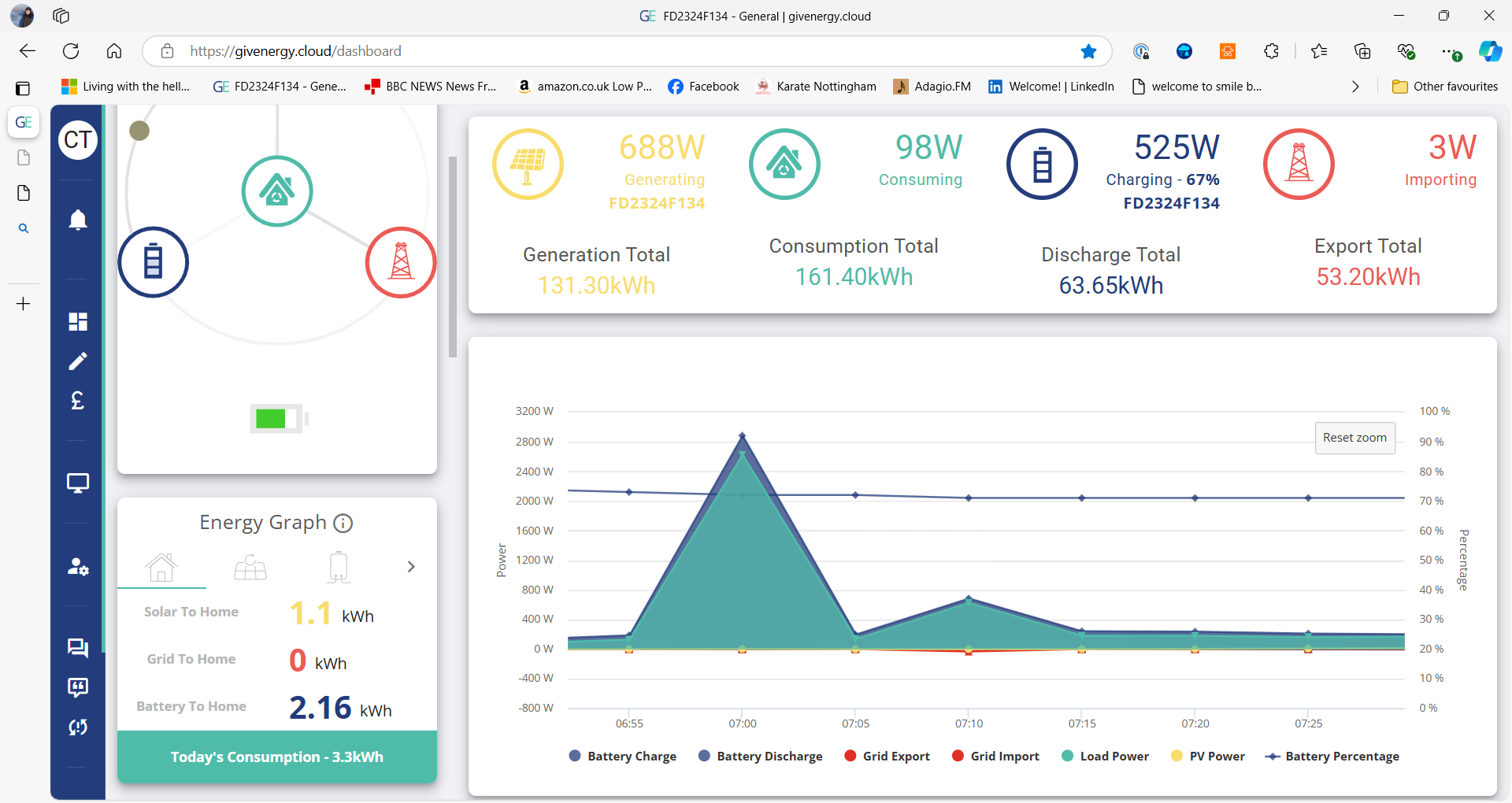Click the left panel vertical scrollbar
The height and width of the screenshot is (803, 1512).
[x=453, y=257]
